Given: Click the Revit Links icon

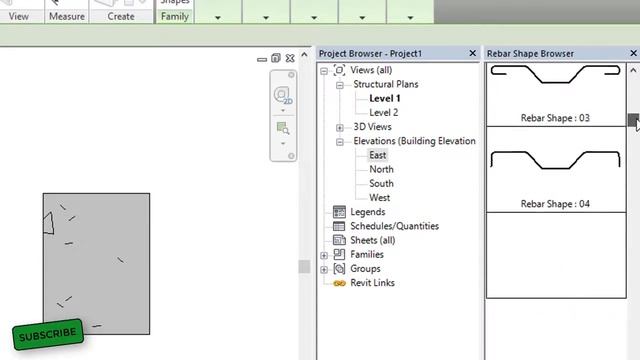Looking at the screenshot, I should point(339,283).
